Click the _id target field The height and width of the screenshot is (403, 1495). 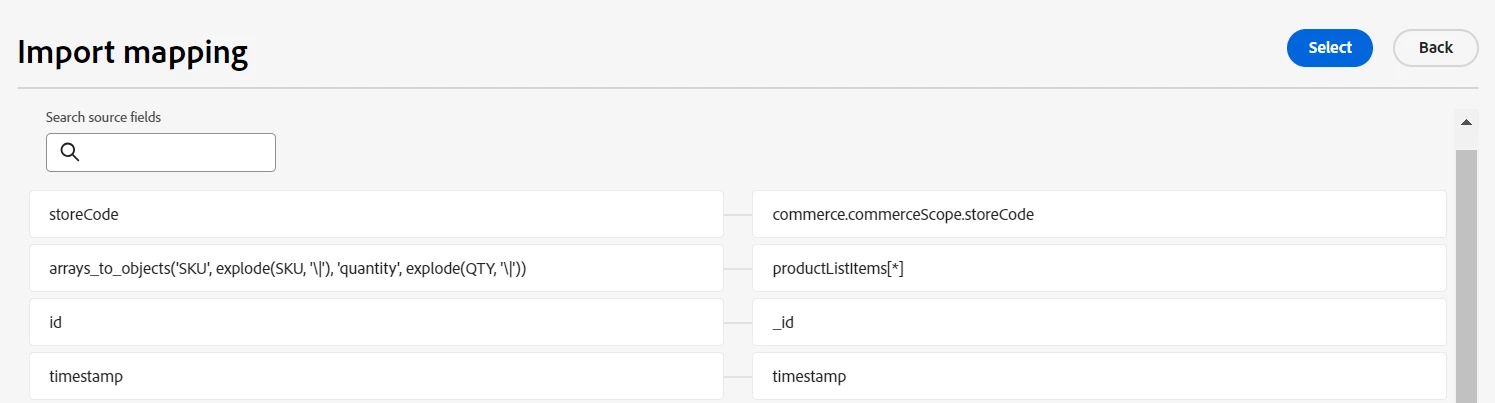point(1098,322)
